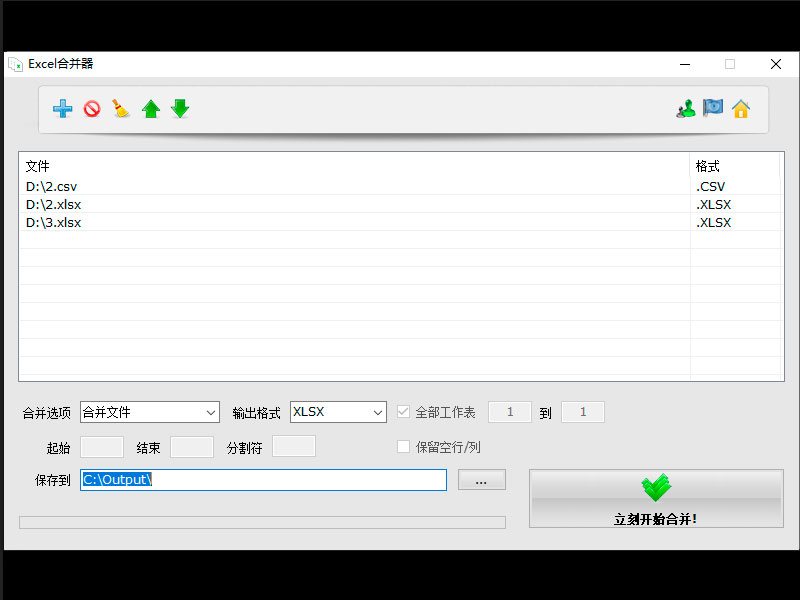Open the registration user icon

[686, 109]
